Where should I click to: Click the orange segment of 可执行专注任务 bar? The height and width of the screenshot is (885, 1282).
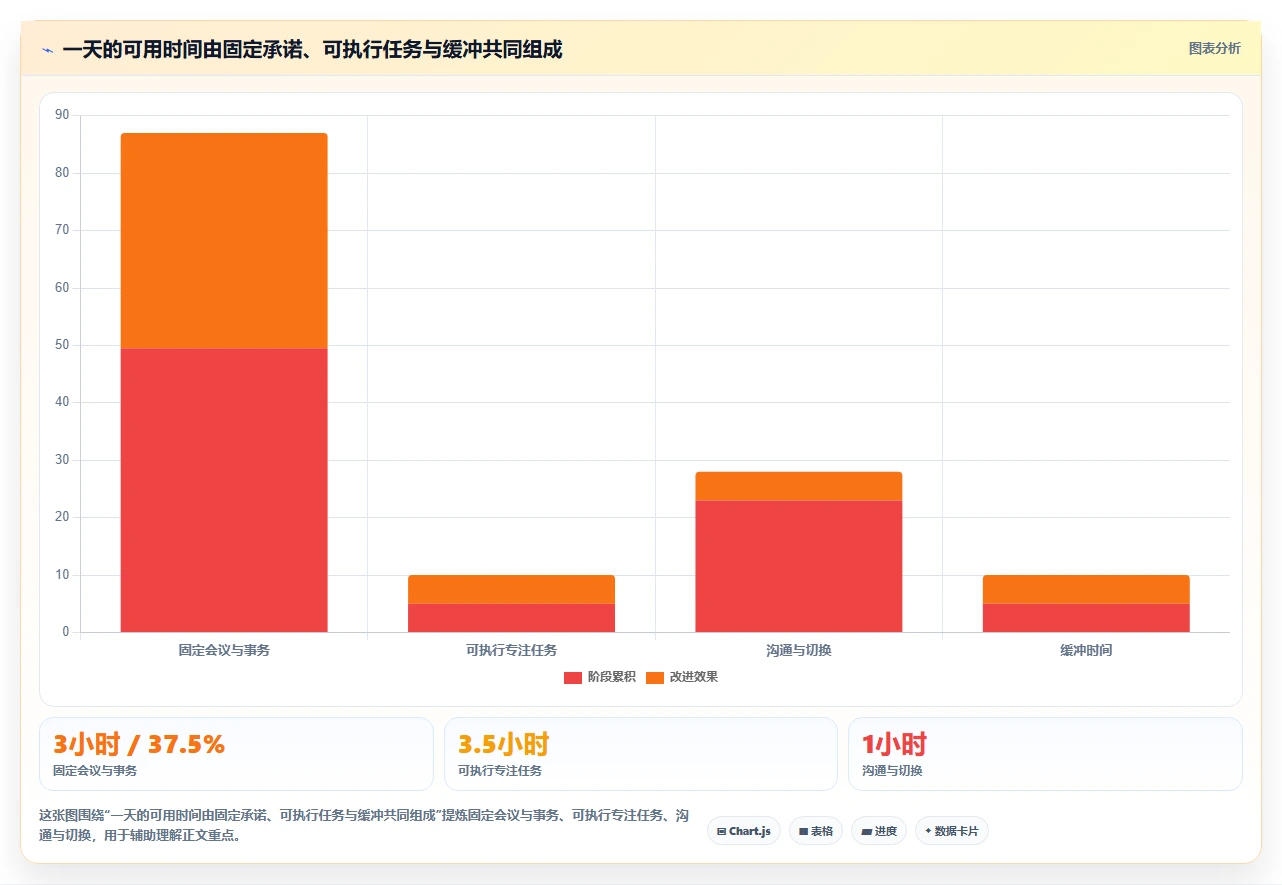point(511,589)
